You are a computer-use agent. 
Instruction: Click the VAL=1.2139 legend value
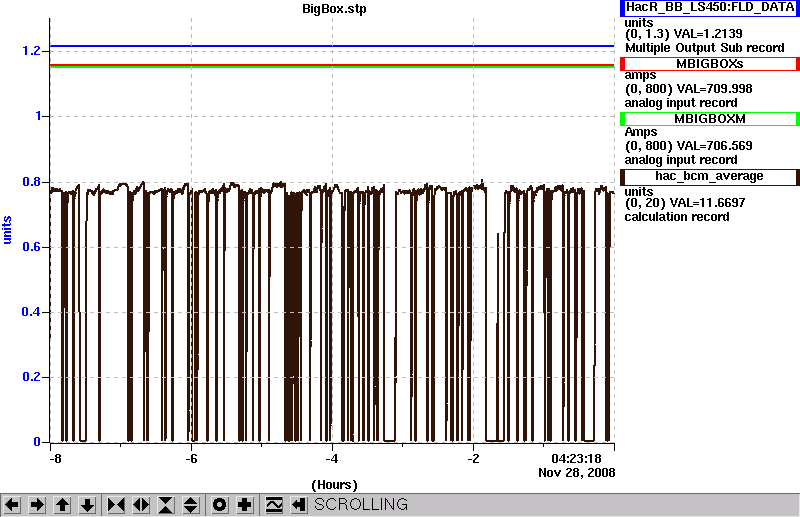point(708,34)
